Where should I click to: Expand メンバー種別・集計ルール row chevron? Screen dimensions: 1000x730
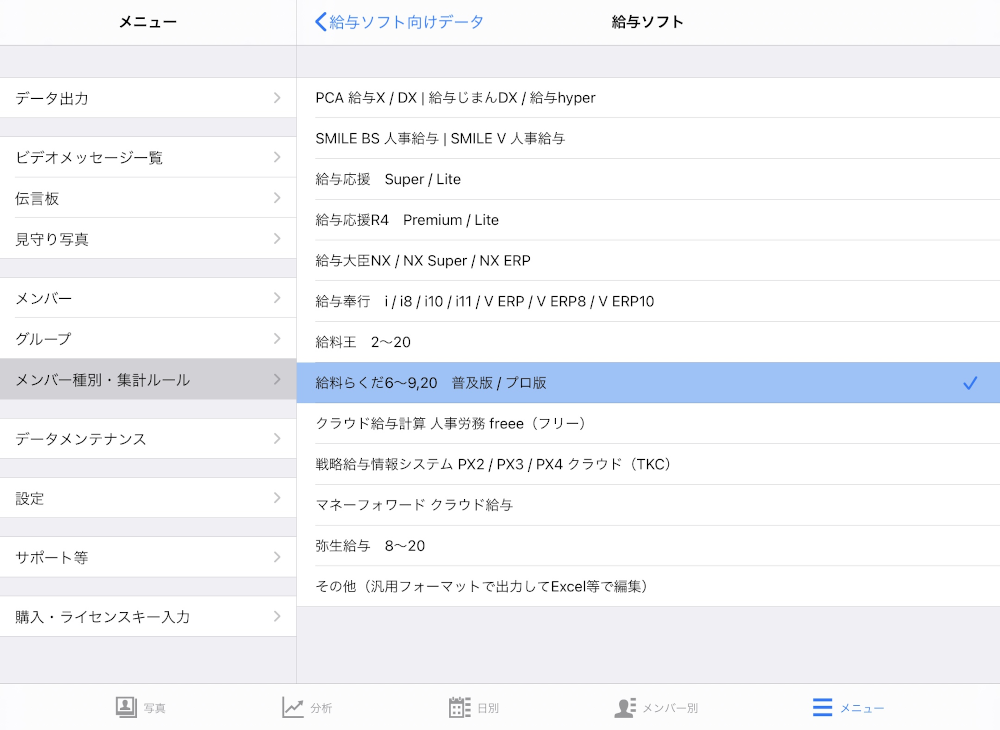tap(277, 379)
